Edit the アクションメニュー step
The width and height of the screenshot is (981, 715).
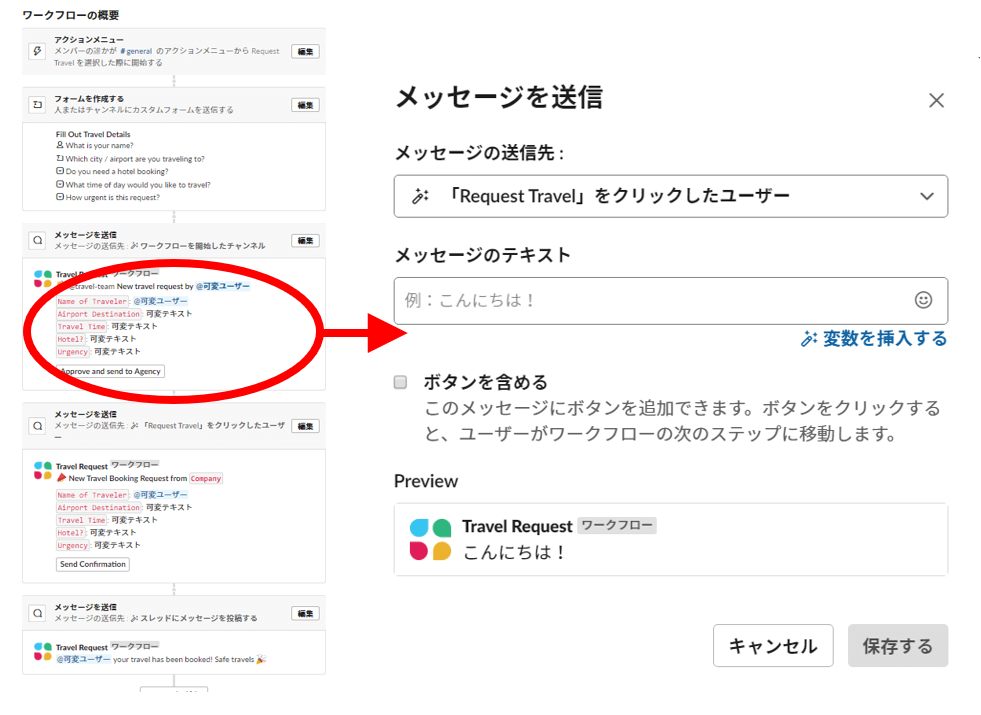(305, 51)
